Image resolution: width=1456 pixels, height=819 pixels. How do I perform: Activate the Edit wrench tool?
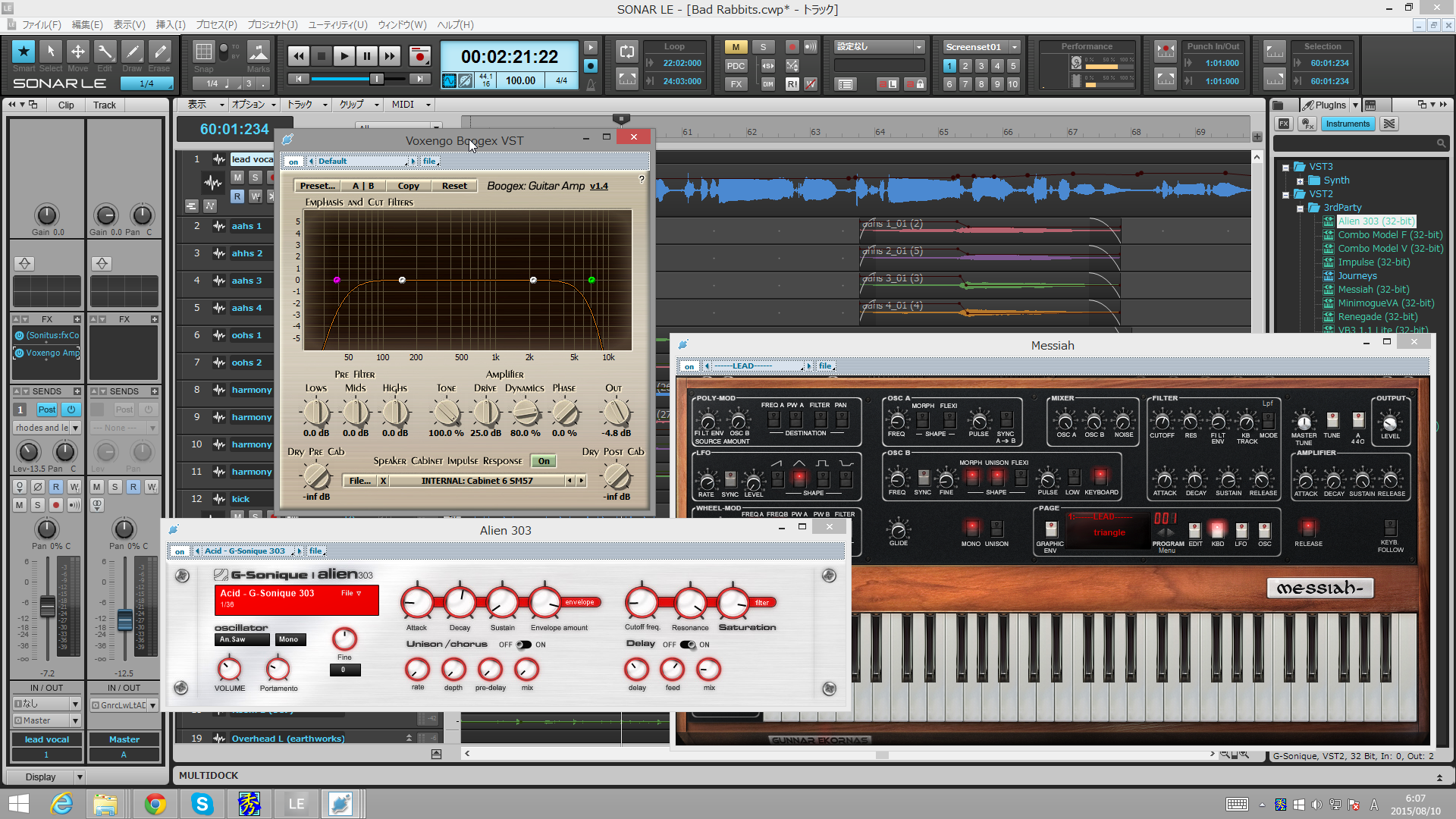[105, 52]
